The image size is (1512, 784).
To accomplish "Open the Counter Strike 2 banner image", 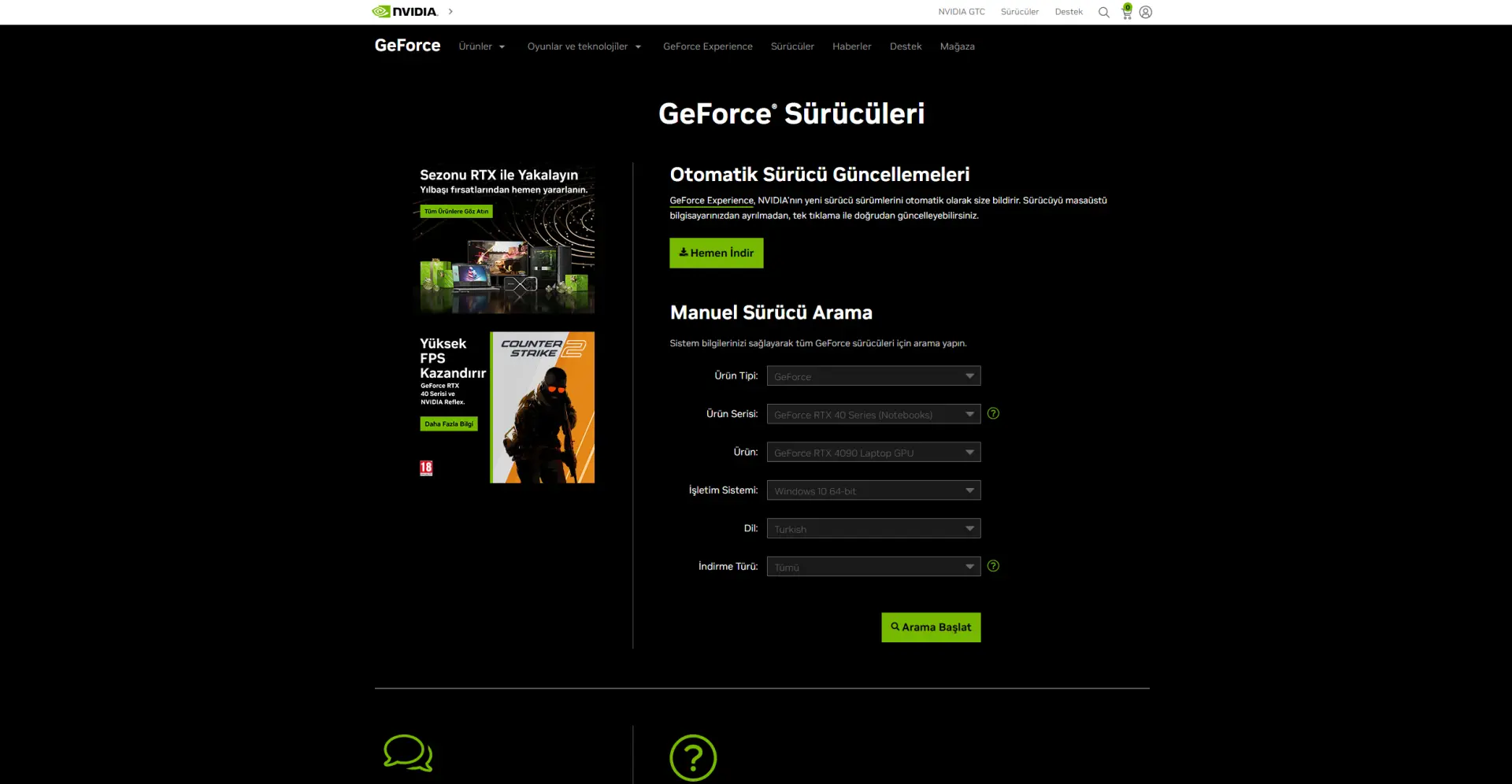I will pos(542,407).
